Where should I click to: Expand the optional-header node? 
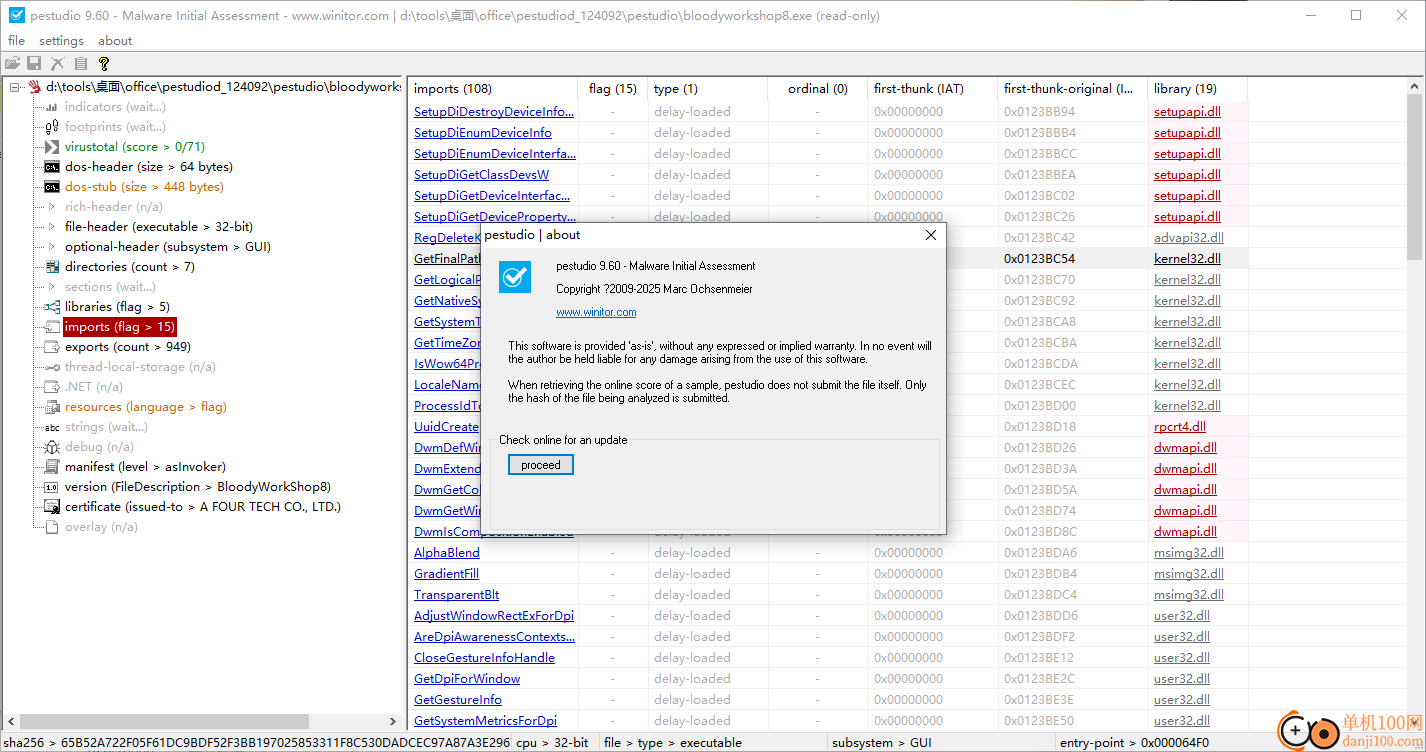[52, 247]
